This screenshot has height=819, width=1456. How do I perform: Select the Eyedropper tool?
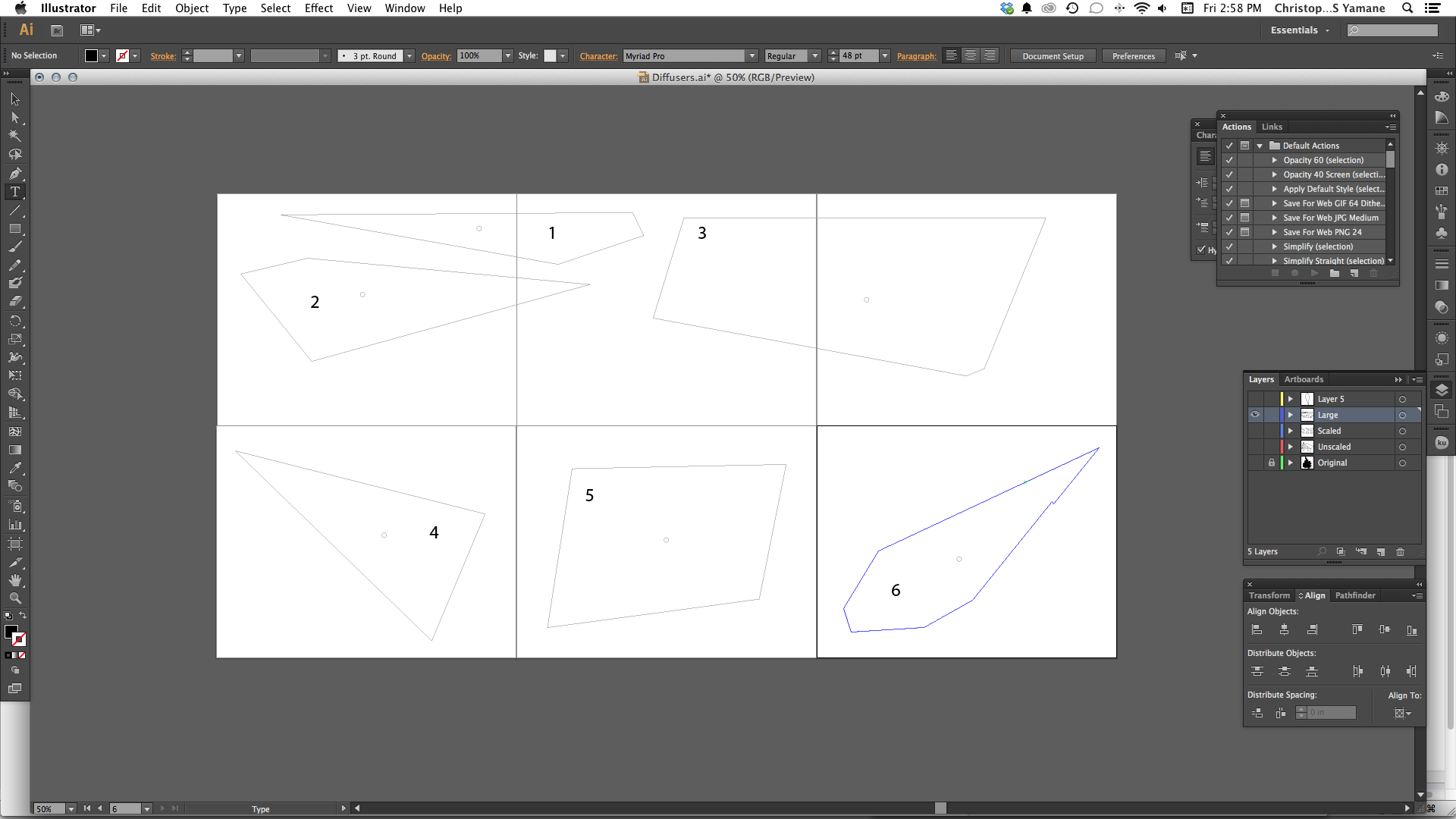click(x=14, y=468)
